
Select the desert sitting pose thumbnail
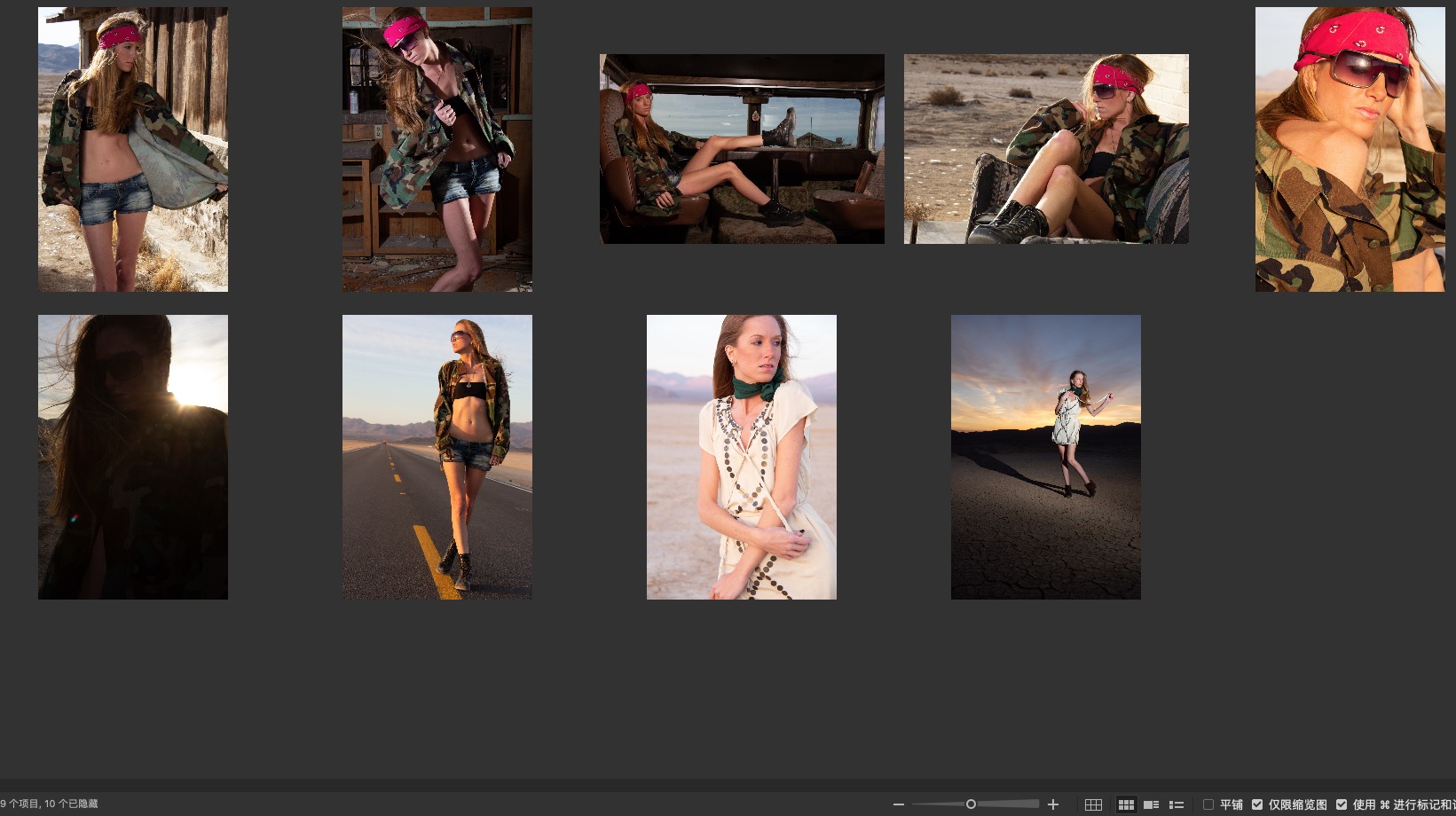(x=1046, y=149)
